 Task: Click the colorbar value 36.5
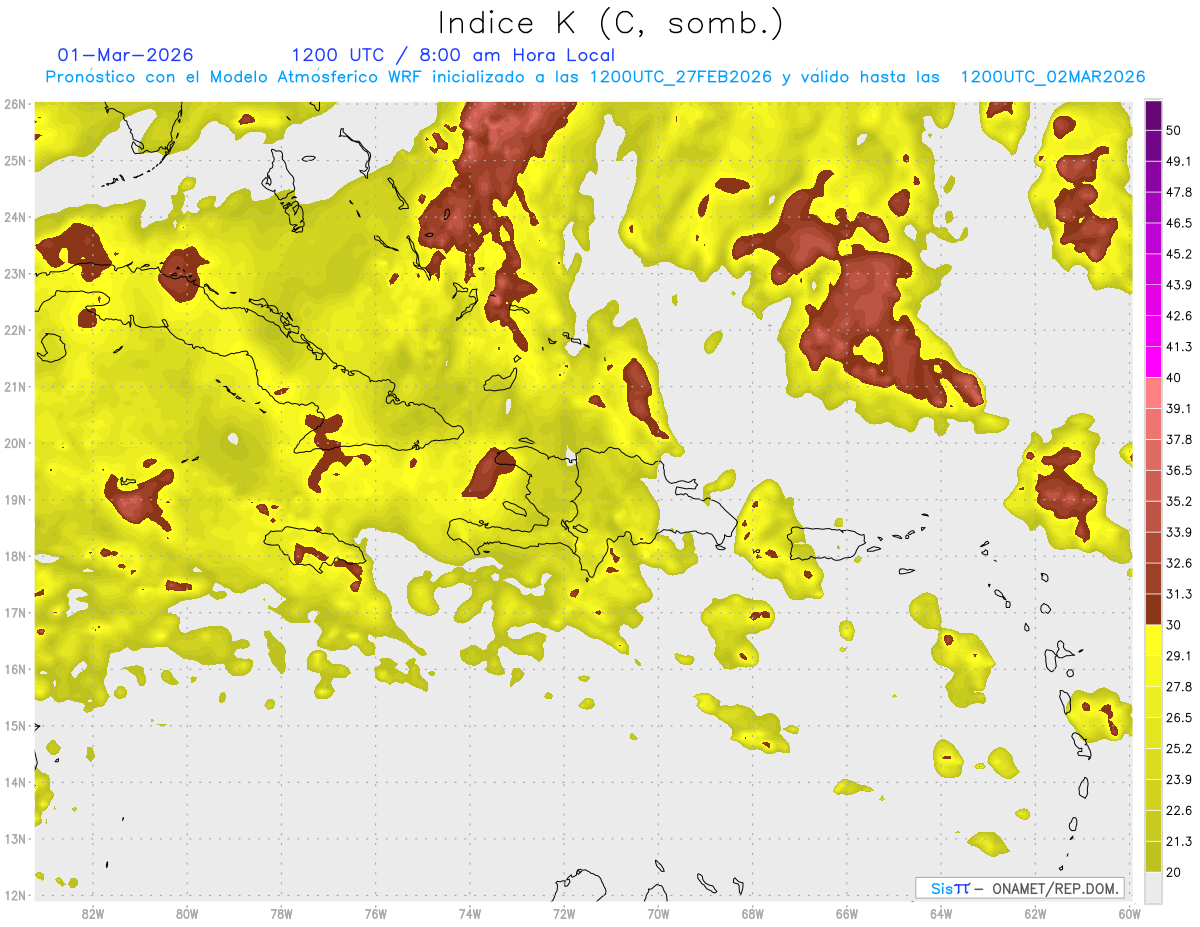(x=1179, y=470)
